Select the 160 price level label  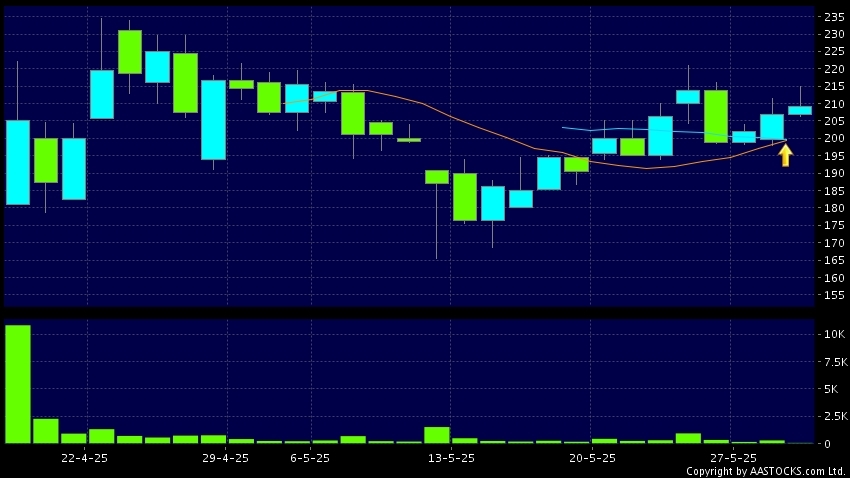point(834,277)
